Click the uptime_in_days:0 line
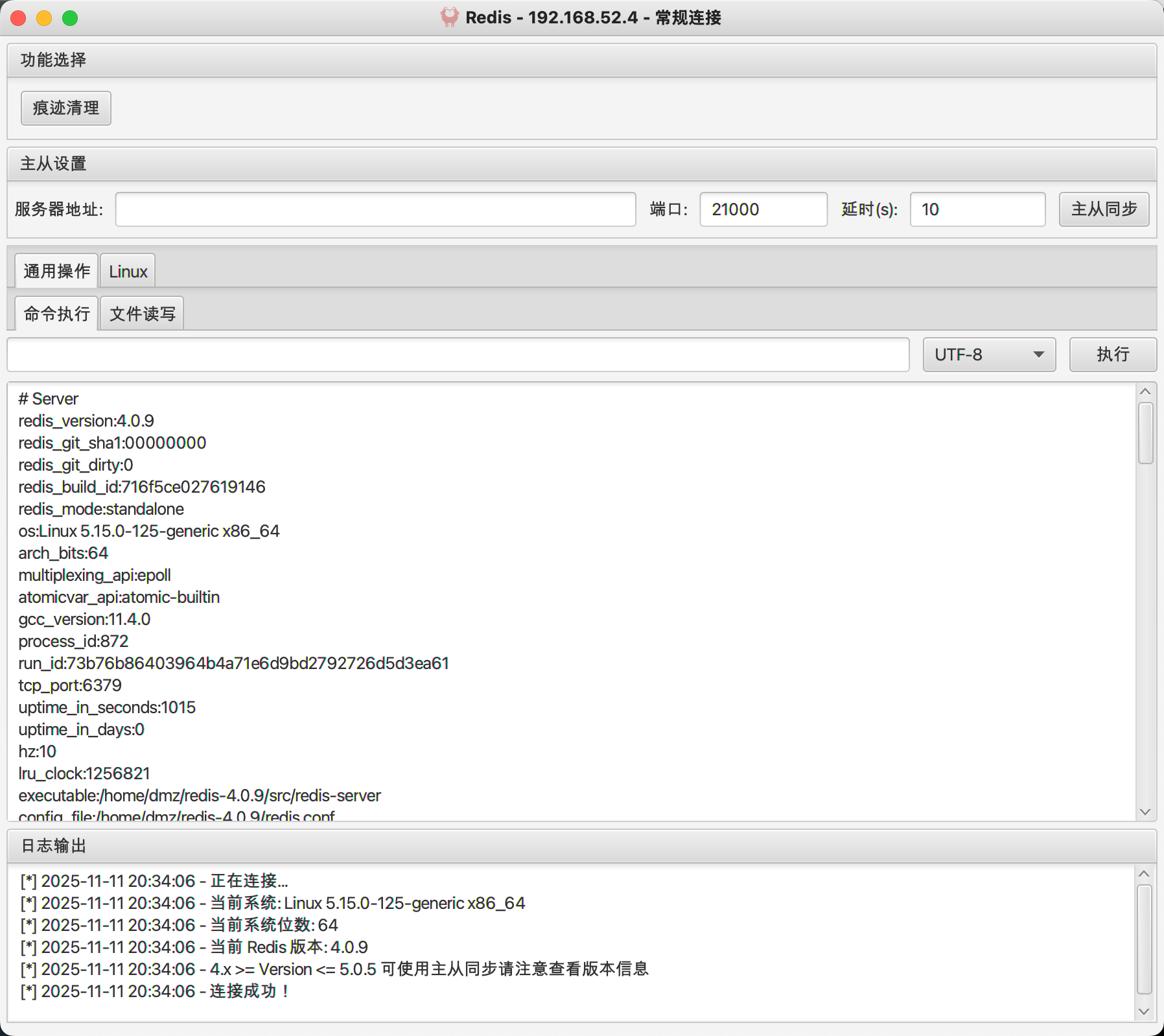The height and width of the screenshot is (1036, 1164). coord(82,729)
